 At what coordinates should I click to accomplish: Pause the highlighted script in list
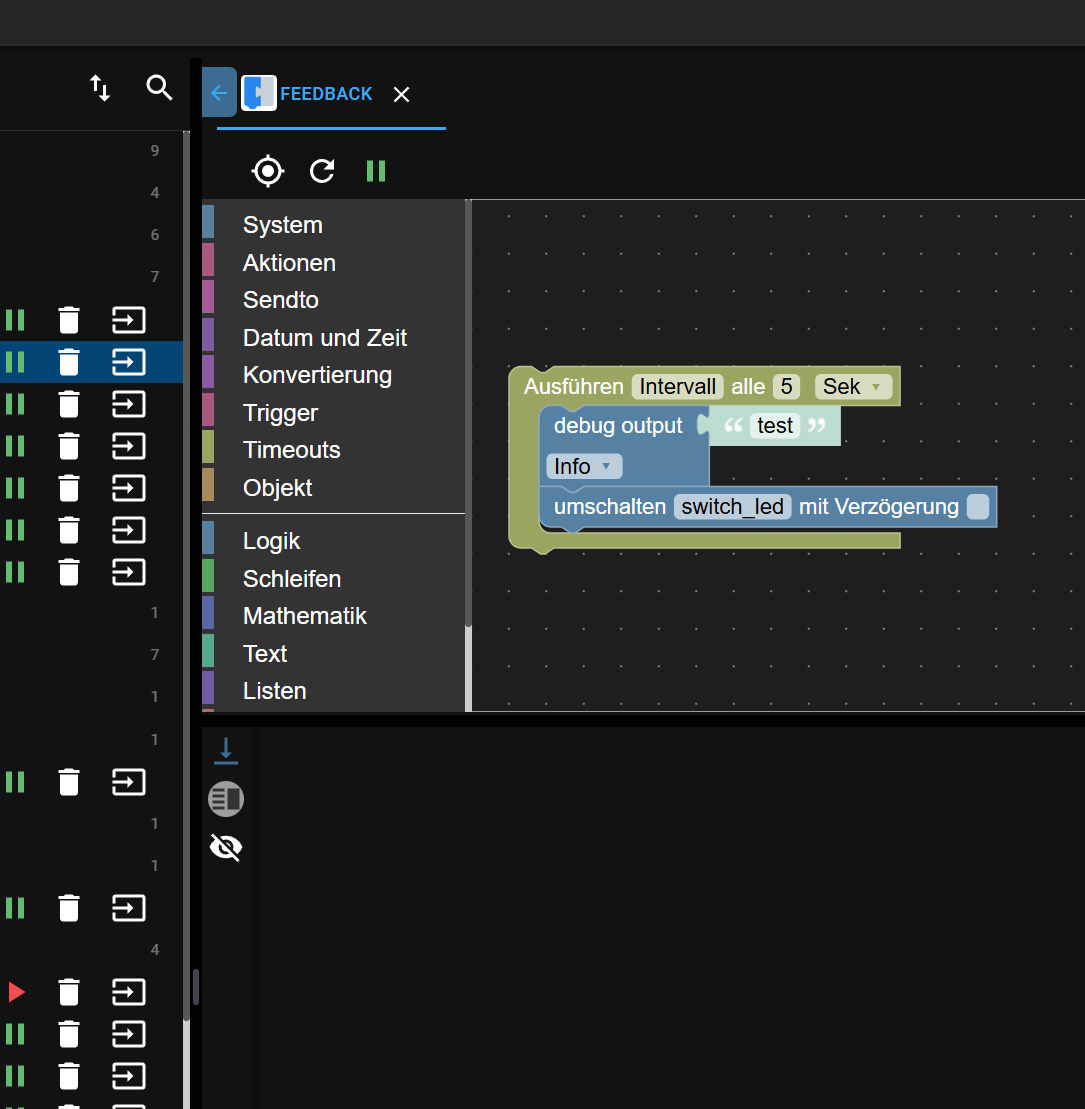click(x=15, y=362)
